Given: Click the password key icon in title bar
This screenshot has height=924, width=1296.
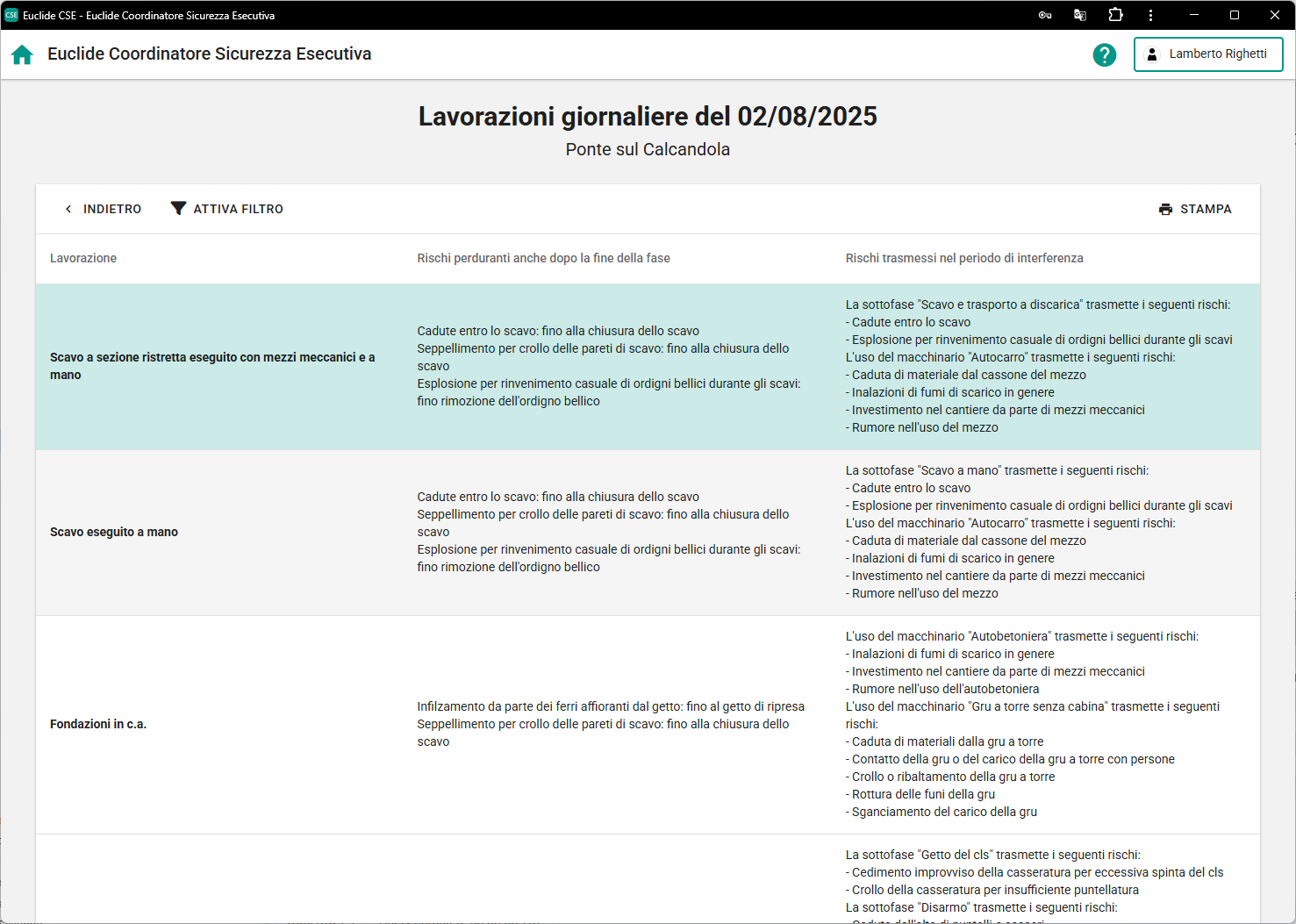Looking at the screenshot, I should tap(1044, 15).
